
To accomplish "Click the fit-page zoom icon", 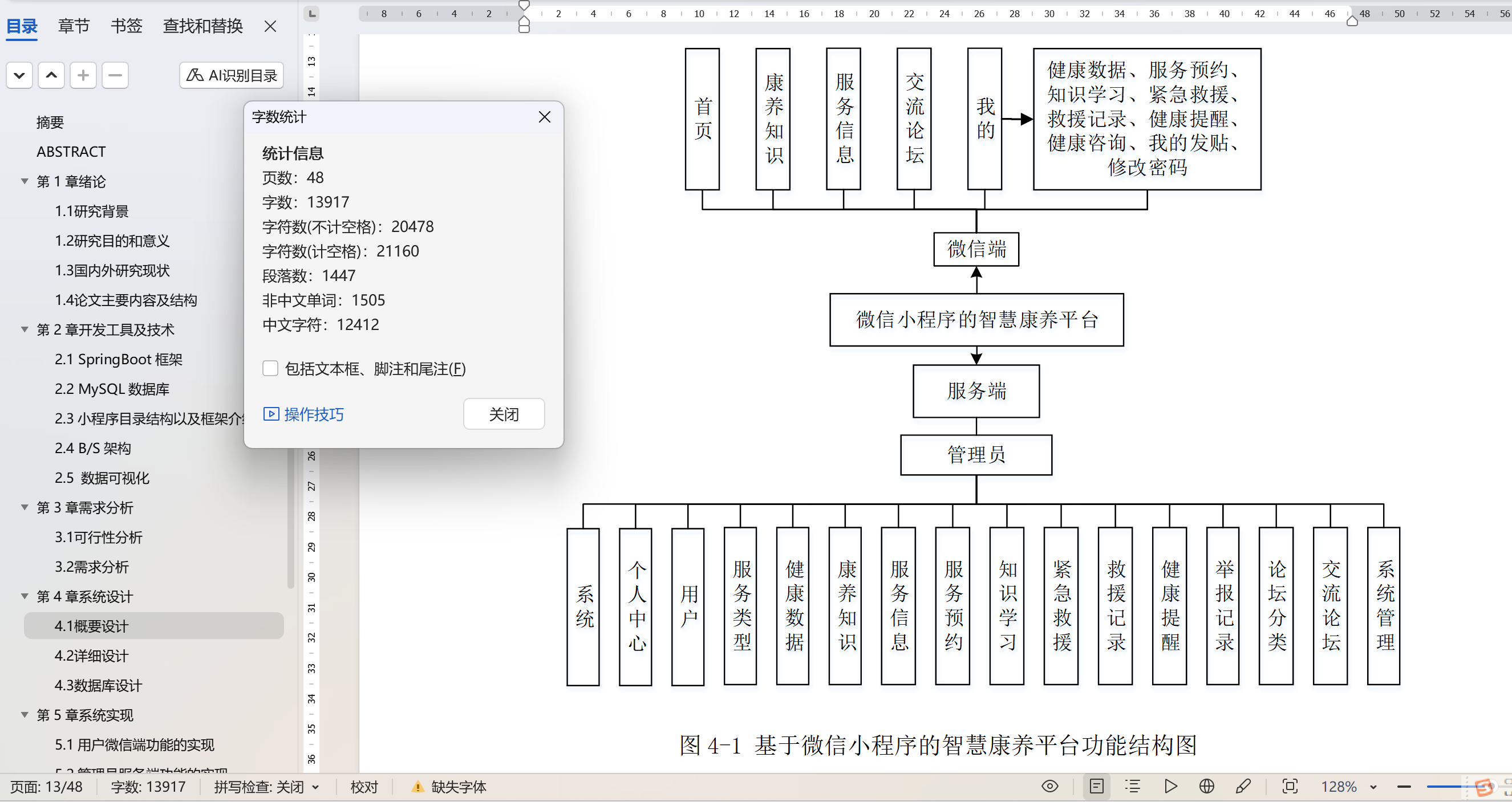I will tap(1290, 786).
